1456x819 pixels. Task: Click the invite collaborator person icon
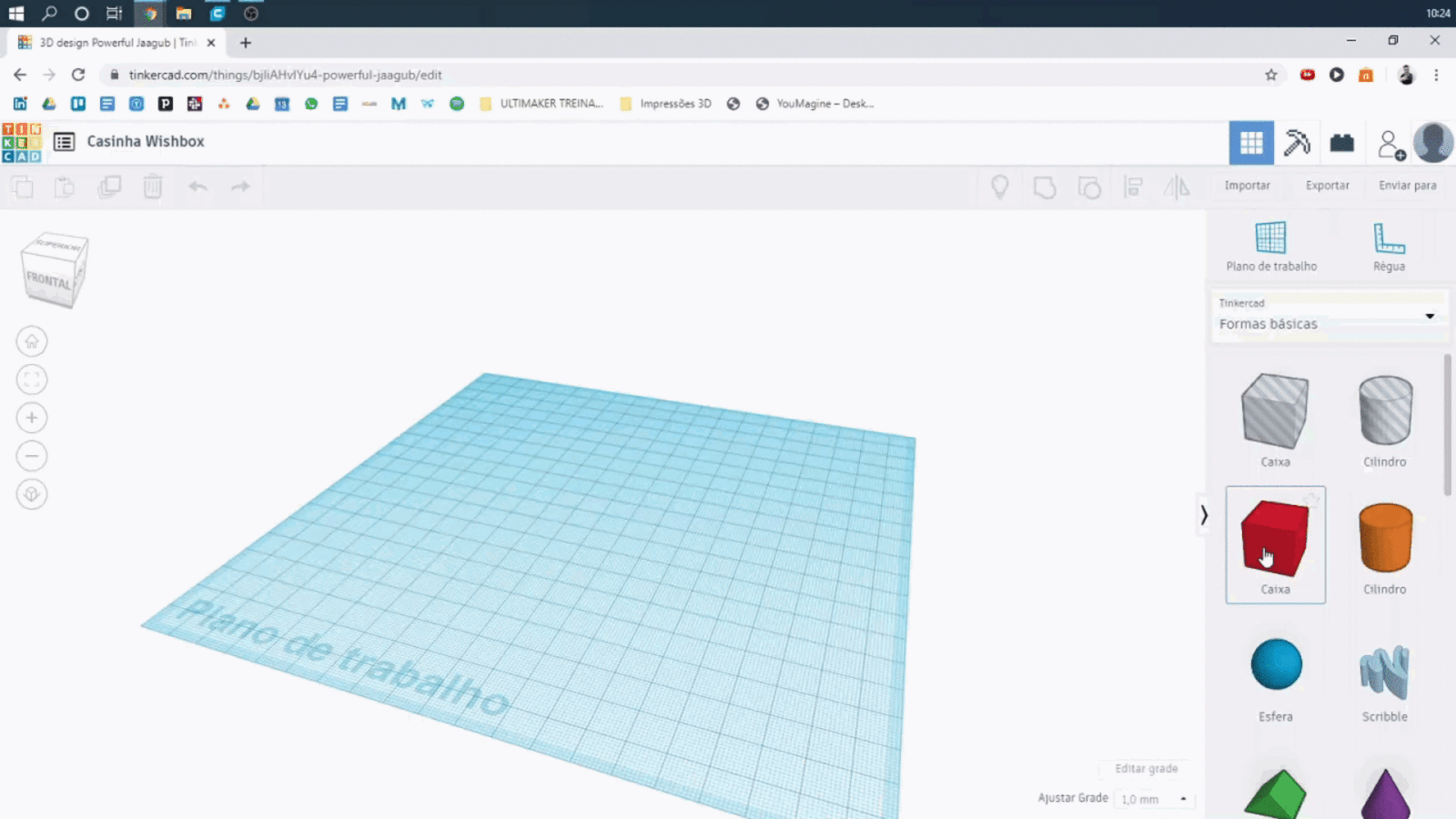(1390, 144)
